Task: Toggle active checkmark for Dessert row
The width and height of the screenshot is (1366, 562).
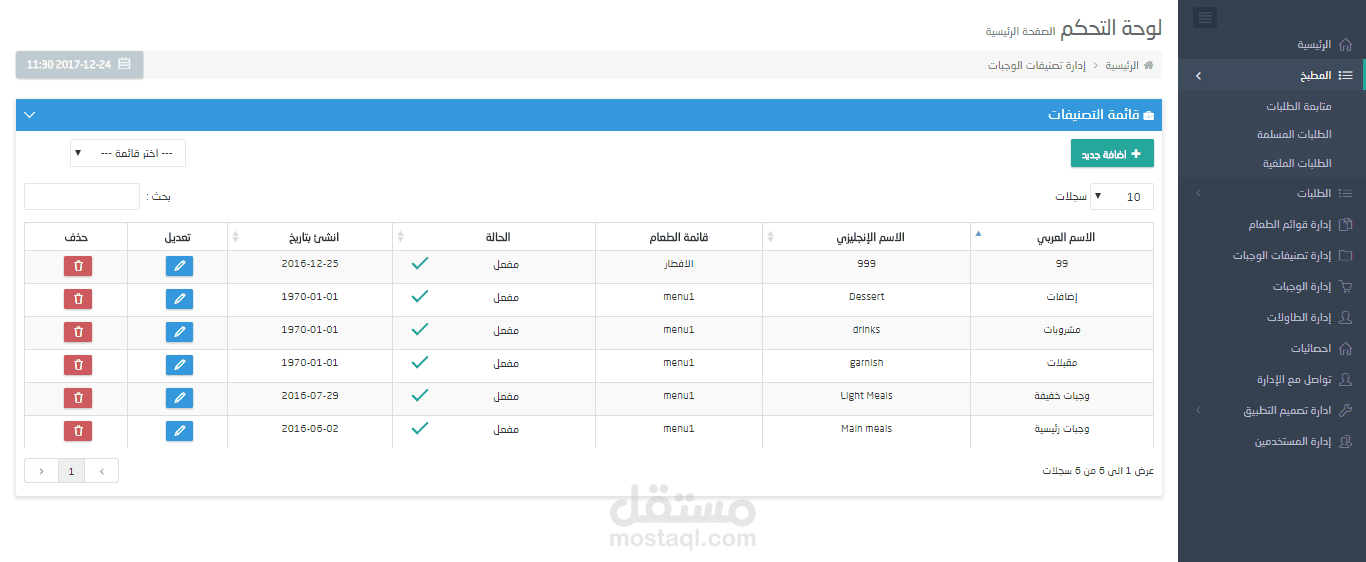Action: click(x=420, y=296)
